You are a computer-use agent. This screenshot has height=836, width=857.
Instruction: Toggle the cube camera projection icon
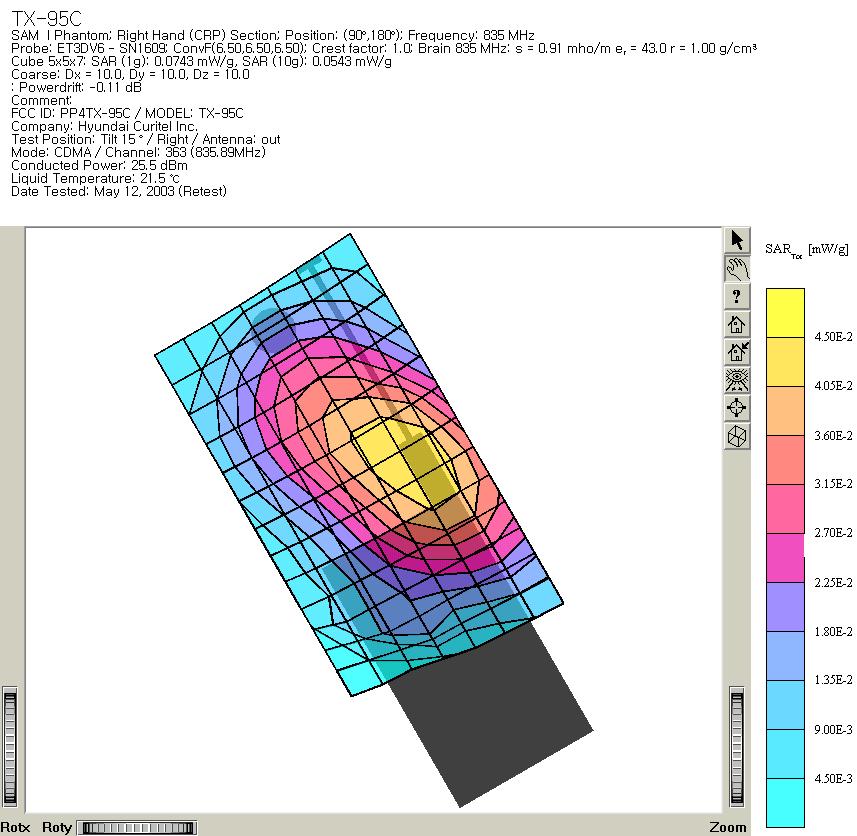(x=737, y=436)
